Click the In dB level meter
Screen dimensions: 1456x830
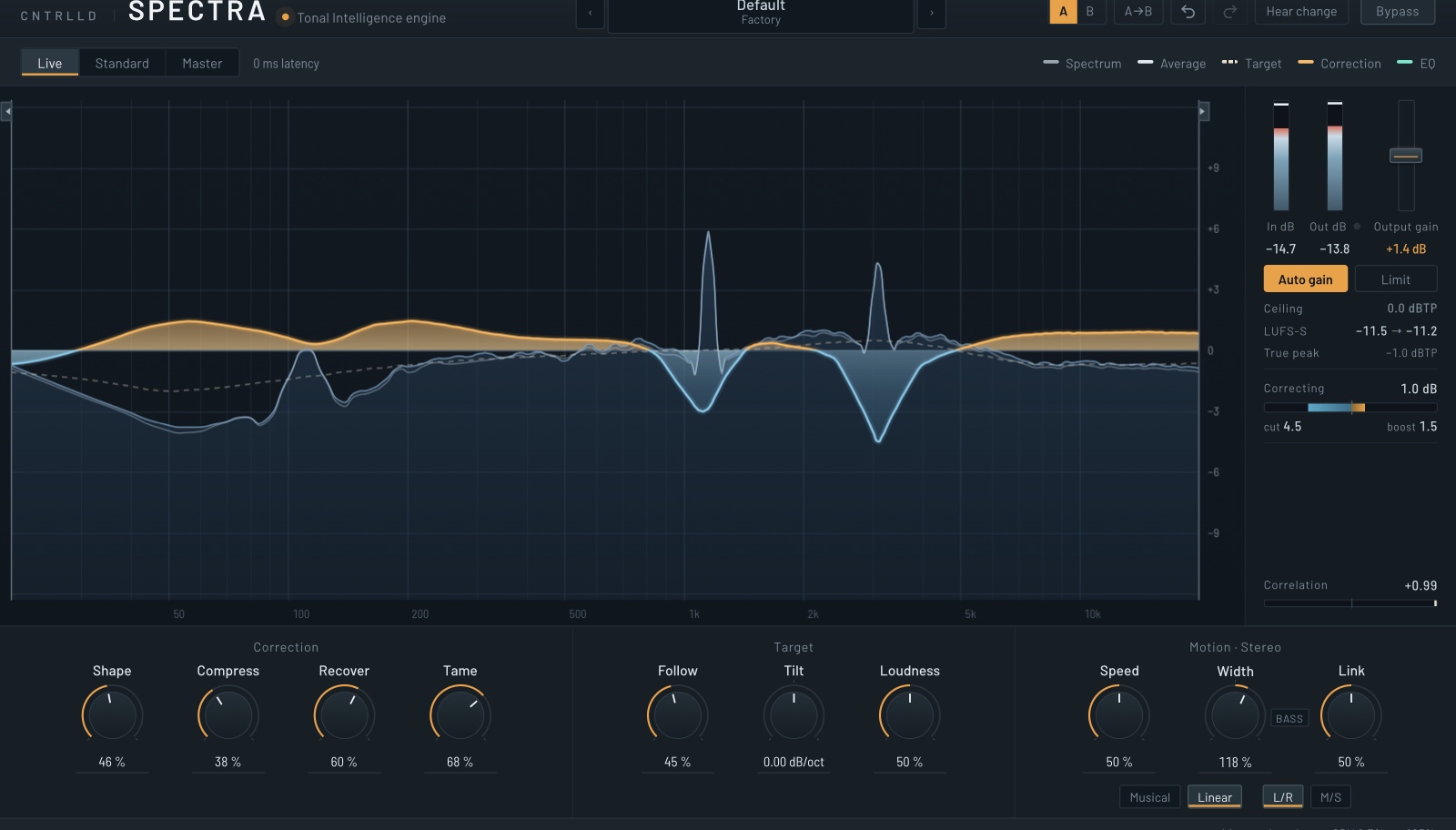click(1281, 156)
